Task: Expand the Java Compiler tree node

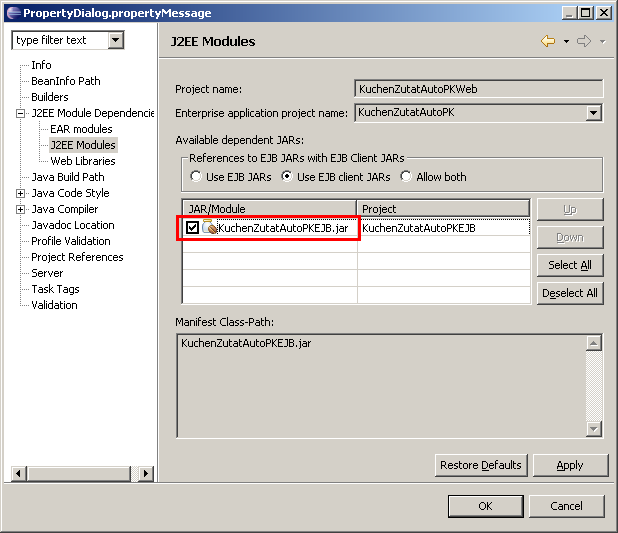Action: pyautogui.click(x=20, y=209)
